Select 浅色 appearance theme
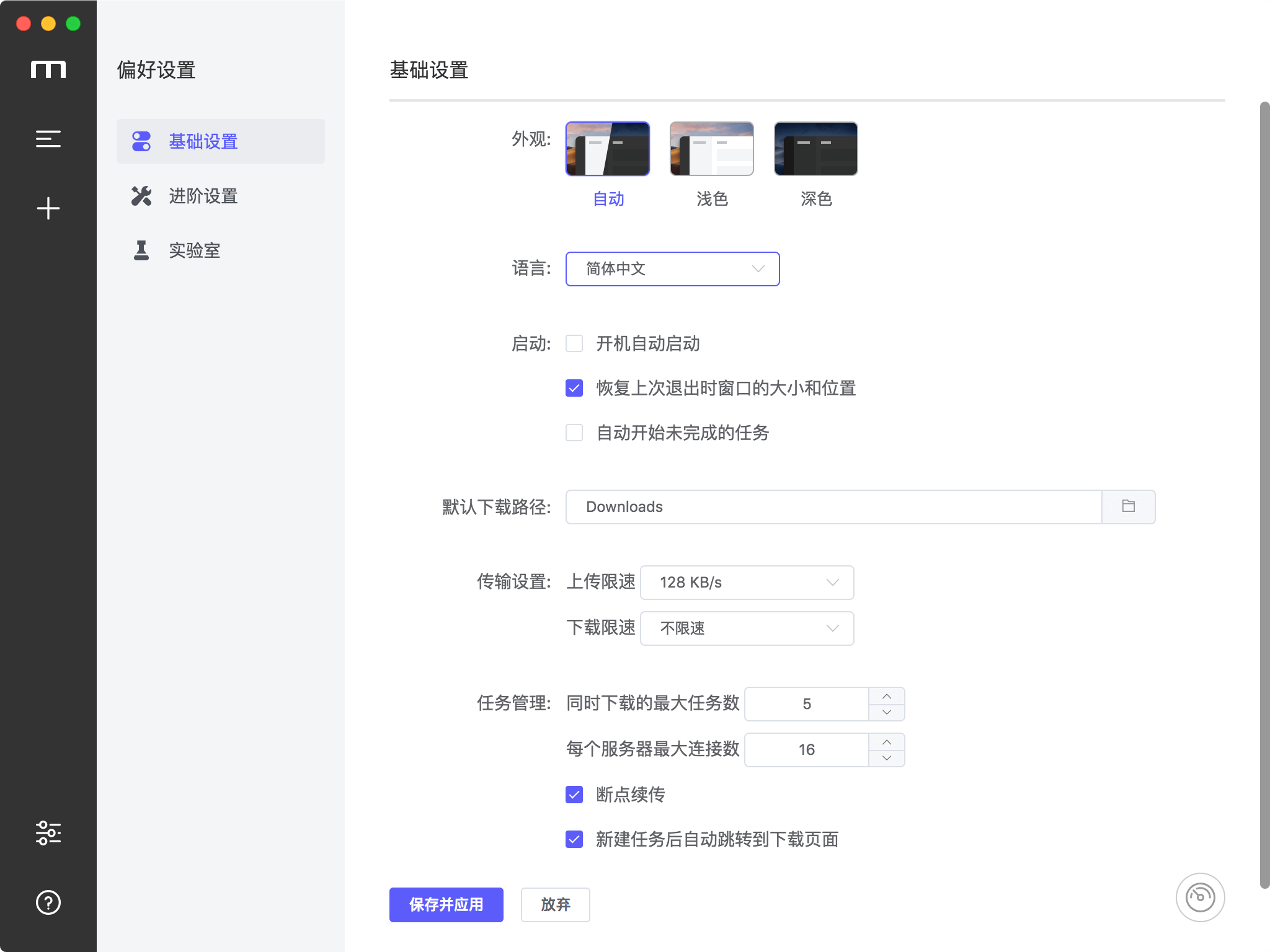Viewport: 1270px width, 952px height. coord(710,148)
